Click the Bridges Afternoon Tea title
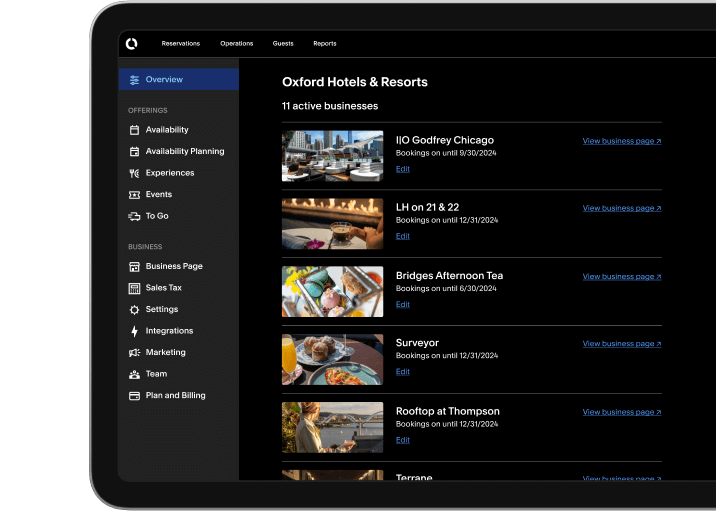The width and height of the screenshot is (716, 520). (x=449, y=276)
